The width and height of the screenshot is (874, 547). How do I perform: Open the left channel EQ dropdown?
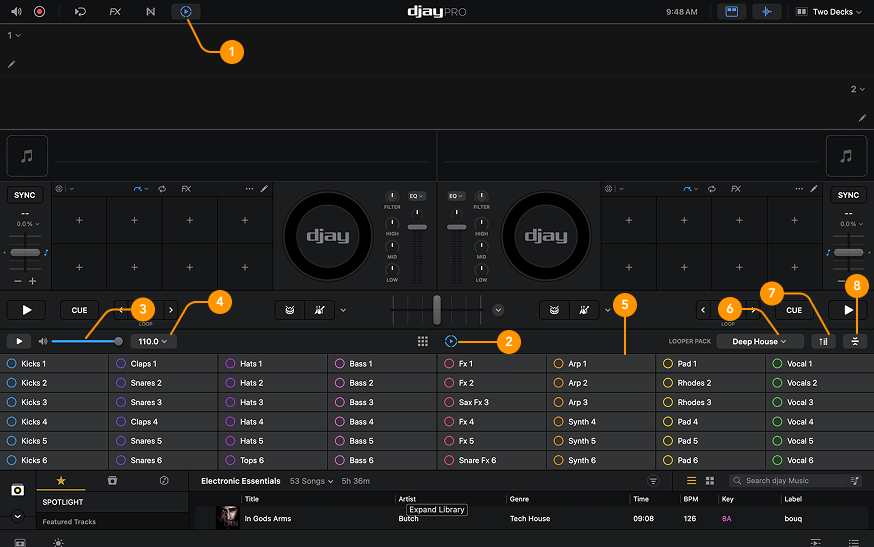point(416,196)
